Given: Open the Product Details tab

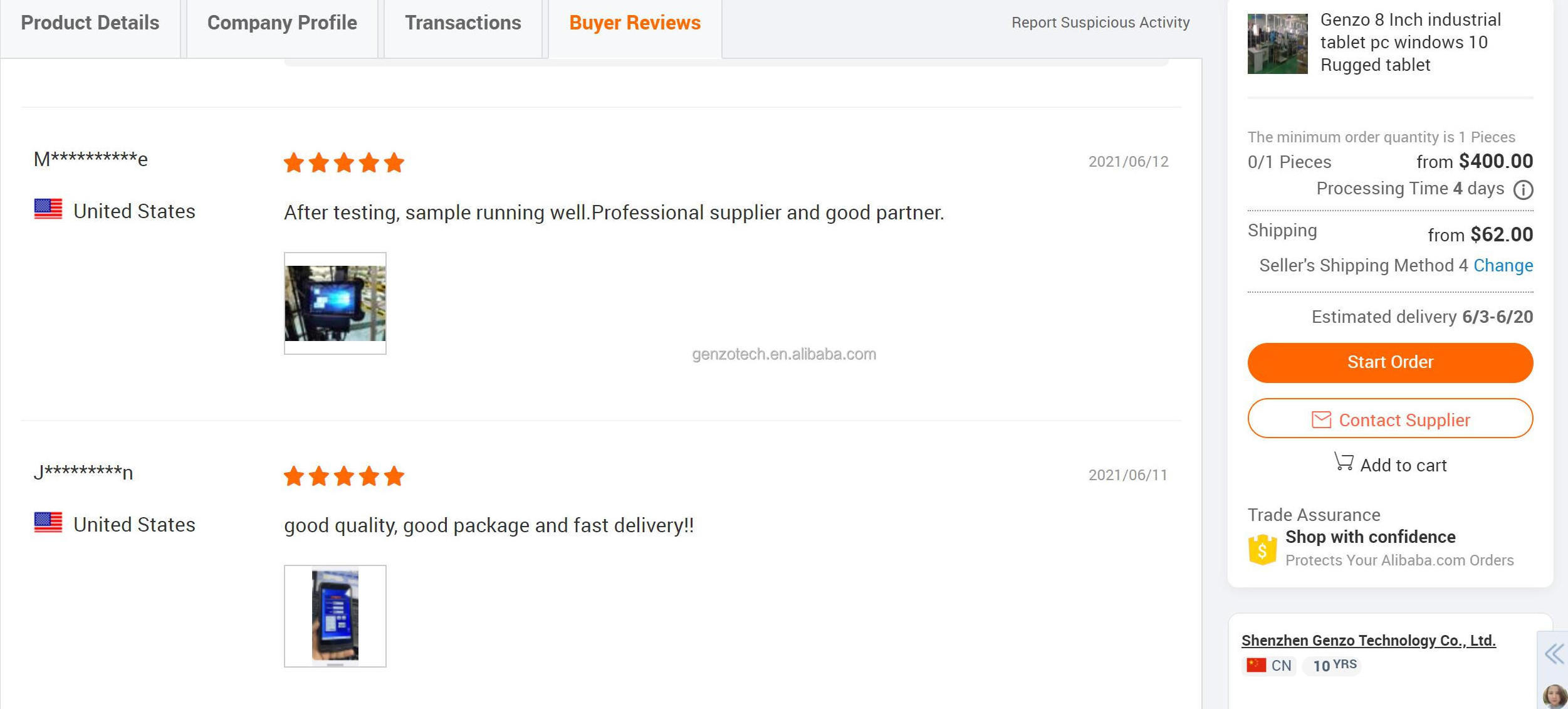Looking at the screenshot, I should tap(90, 23).
